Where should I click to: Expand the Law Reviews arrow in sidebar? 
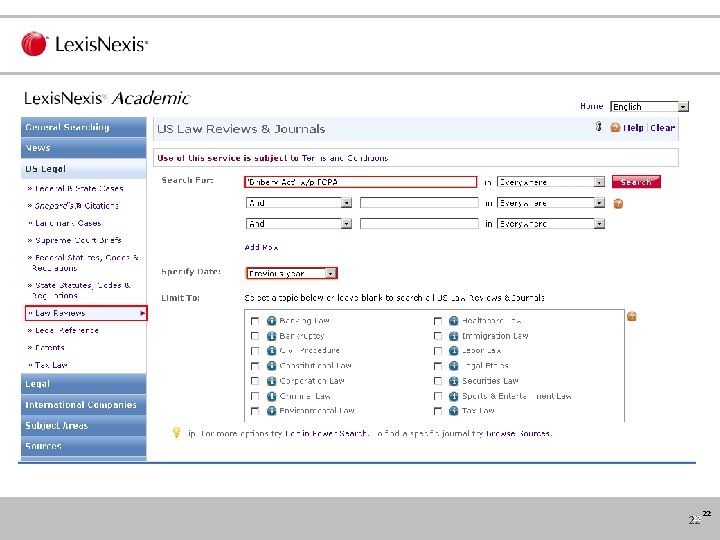142,313
